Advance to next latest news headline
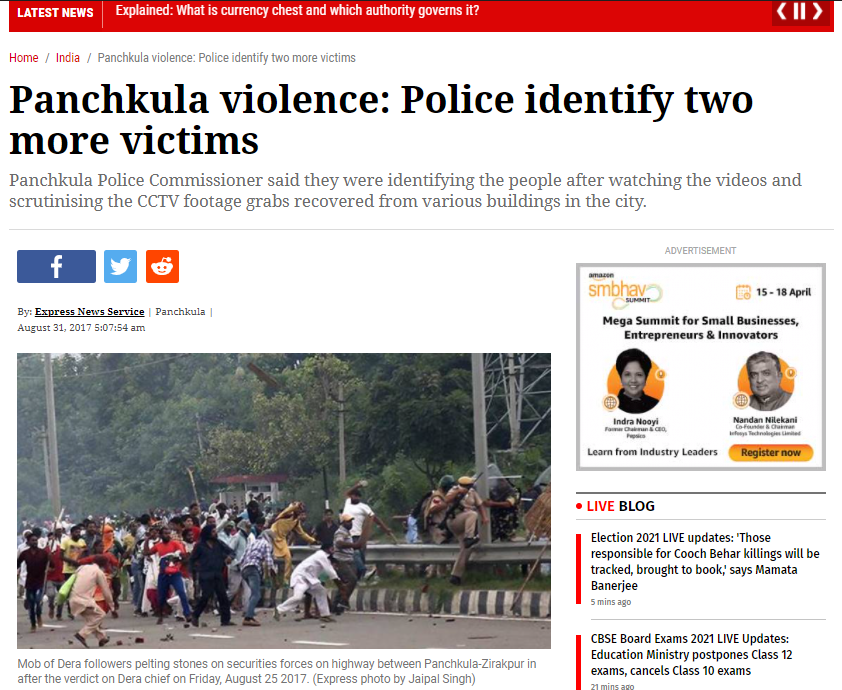Screen dimensions: 842x690 point(817,11)
